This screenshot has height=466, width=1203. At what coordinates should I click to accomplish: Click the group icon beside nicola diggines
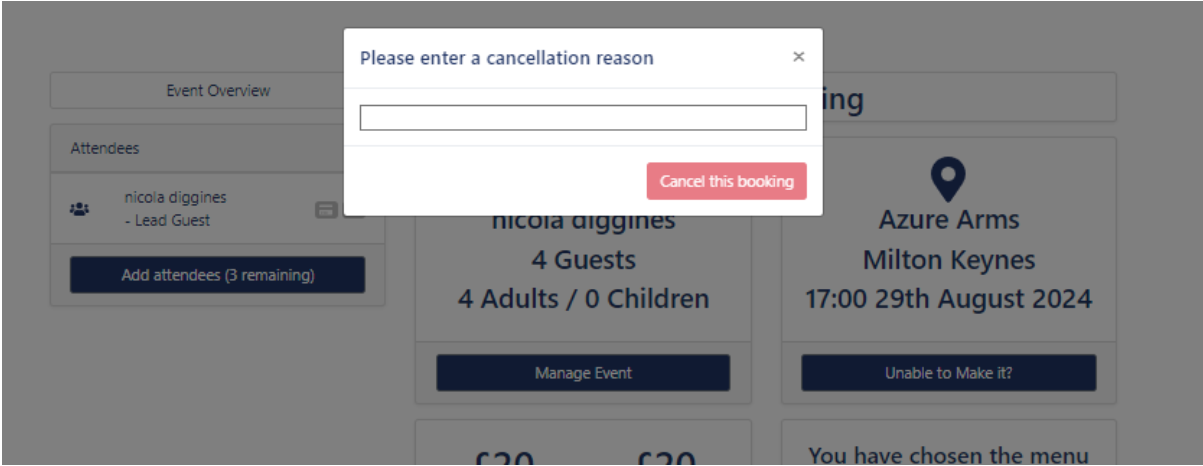pos(79,209)
